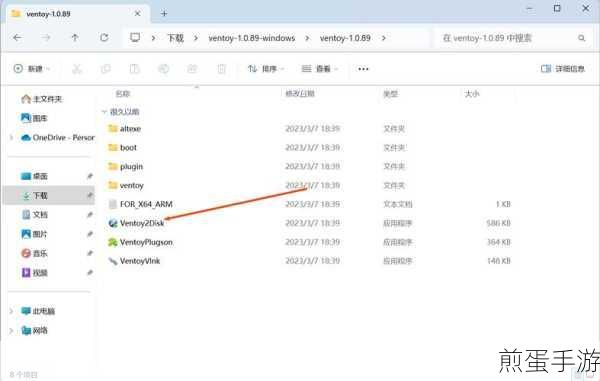Expand the 网络 Network chevron
The width and height of the screenshot is (600, 381).
[11, 331]
